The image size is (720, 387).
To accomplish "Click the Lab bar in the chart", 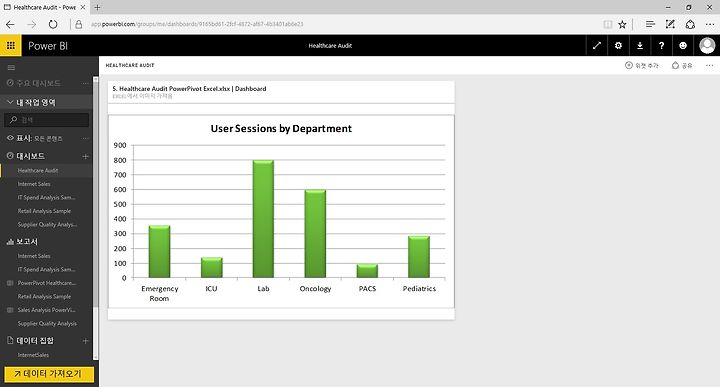I will click(263, 219).
